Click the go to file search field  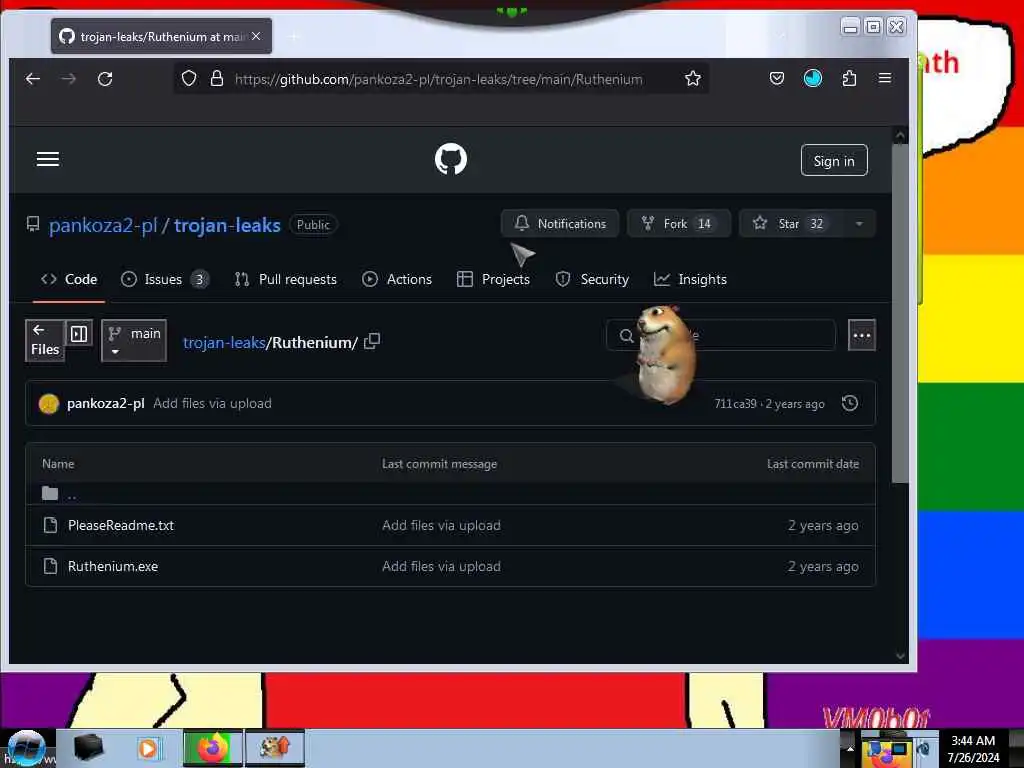click(721, 336)
